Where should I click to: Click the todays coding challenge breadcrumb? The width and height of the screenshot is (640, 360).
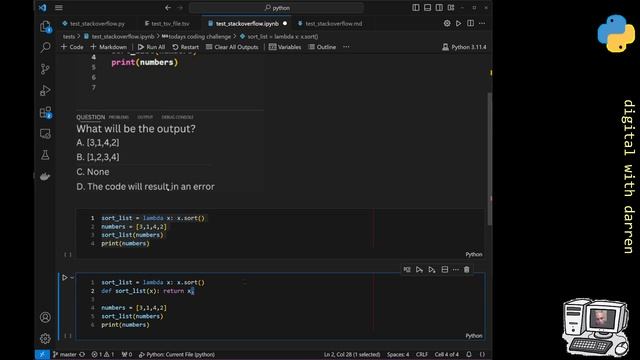(x=196, y=37)
